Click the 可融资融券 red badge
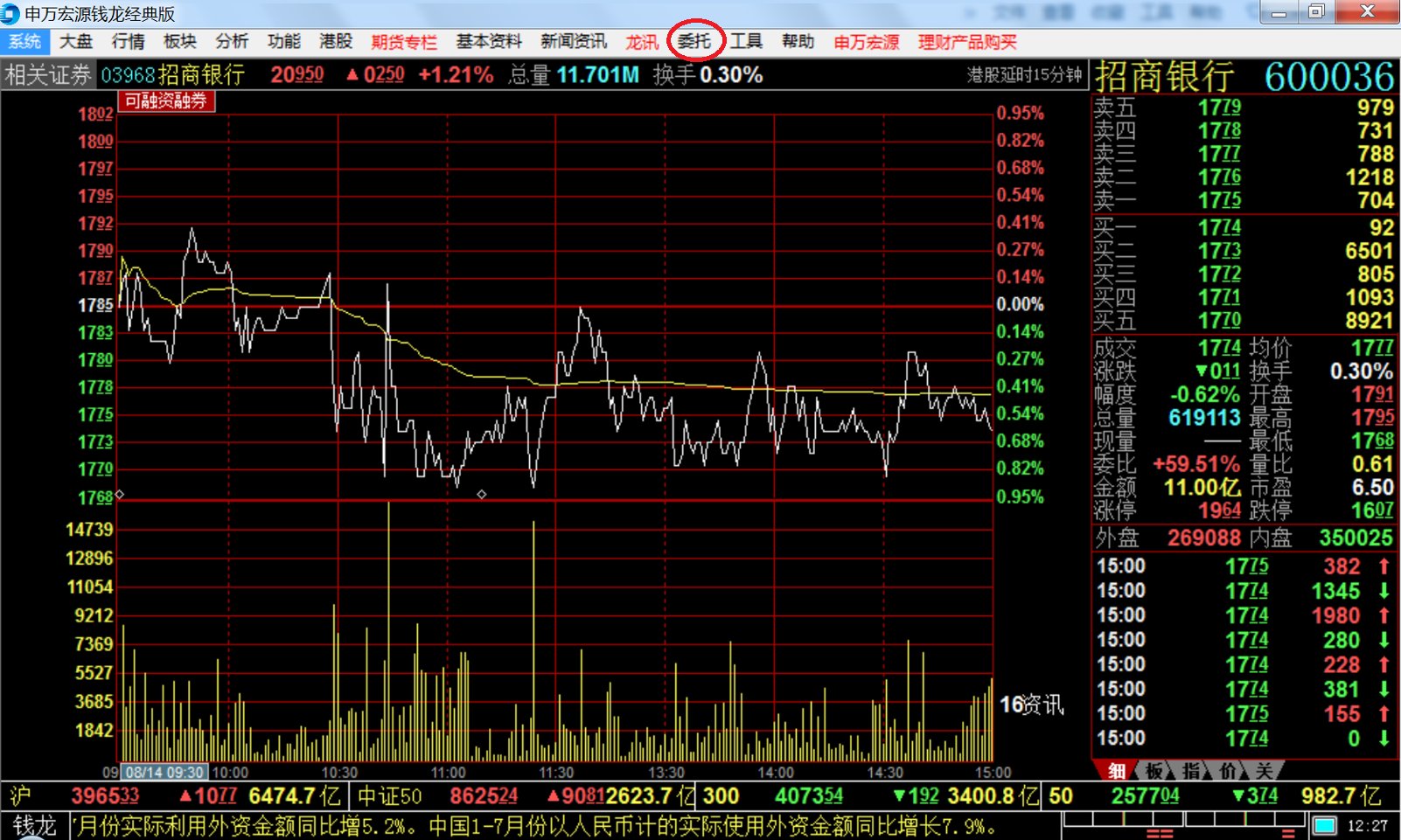1401x840 pixels. pyautogui.click(x=165, y=101)
